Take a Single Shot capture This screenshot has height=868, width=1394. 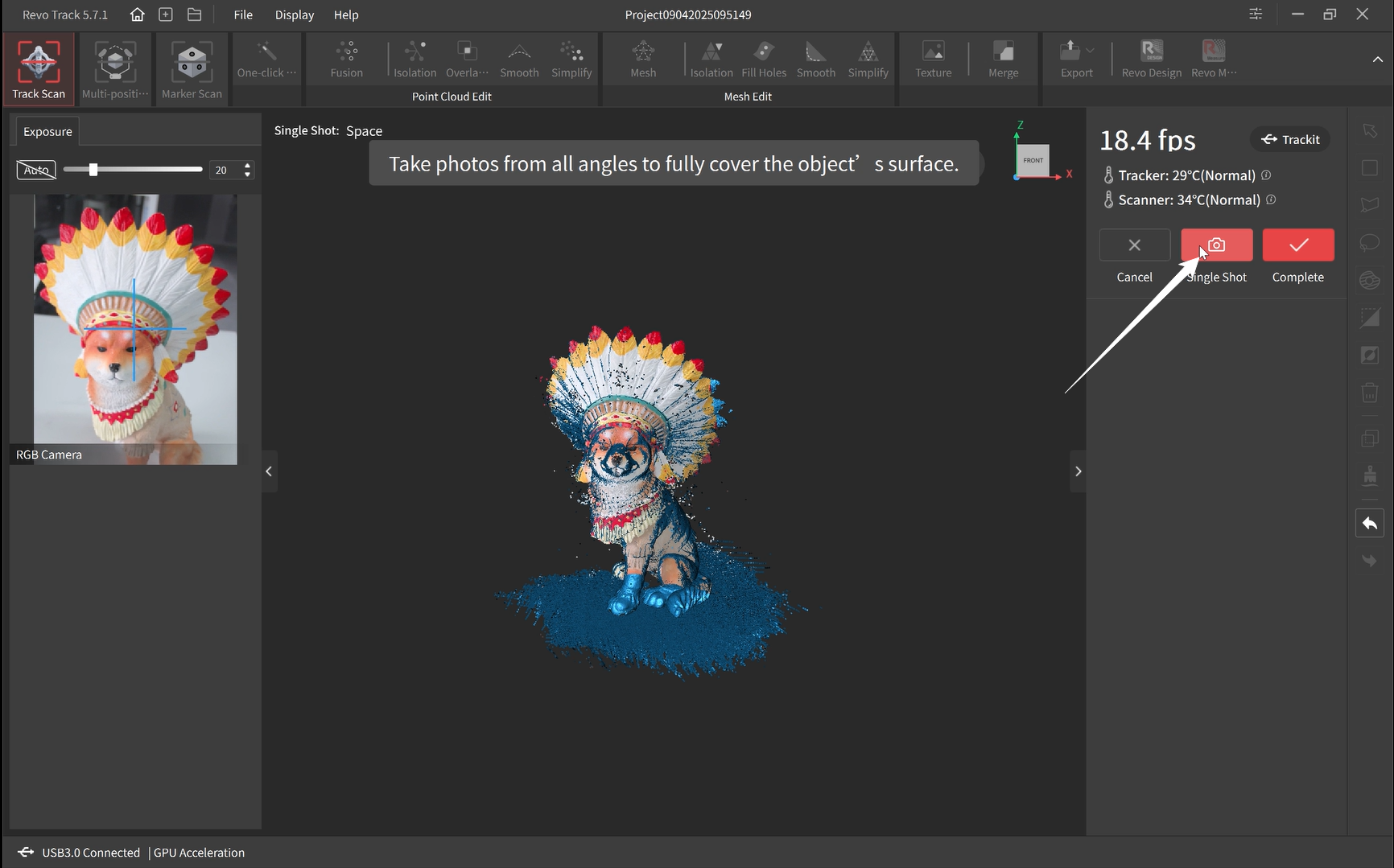click(x=1216, y=245)
